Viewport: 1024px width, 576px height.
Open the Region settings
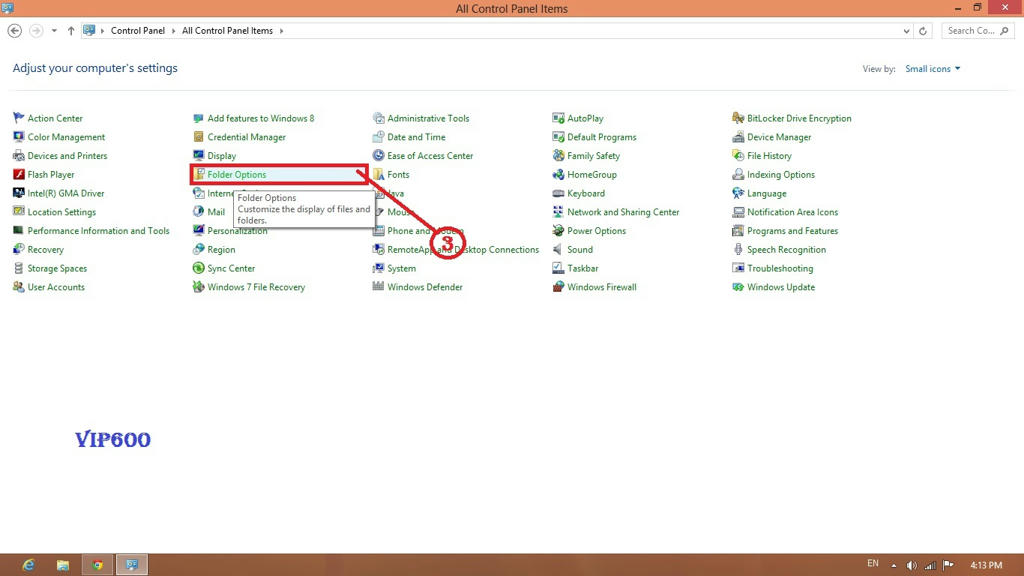click(221, 249)
